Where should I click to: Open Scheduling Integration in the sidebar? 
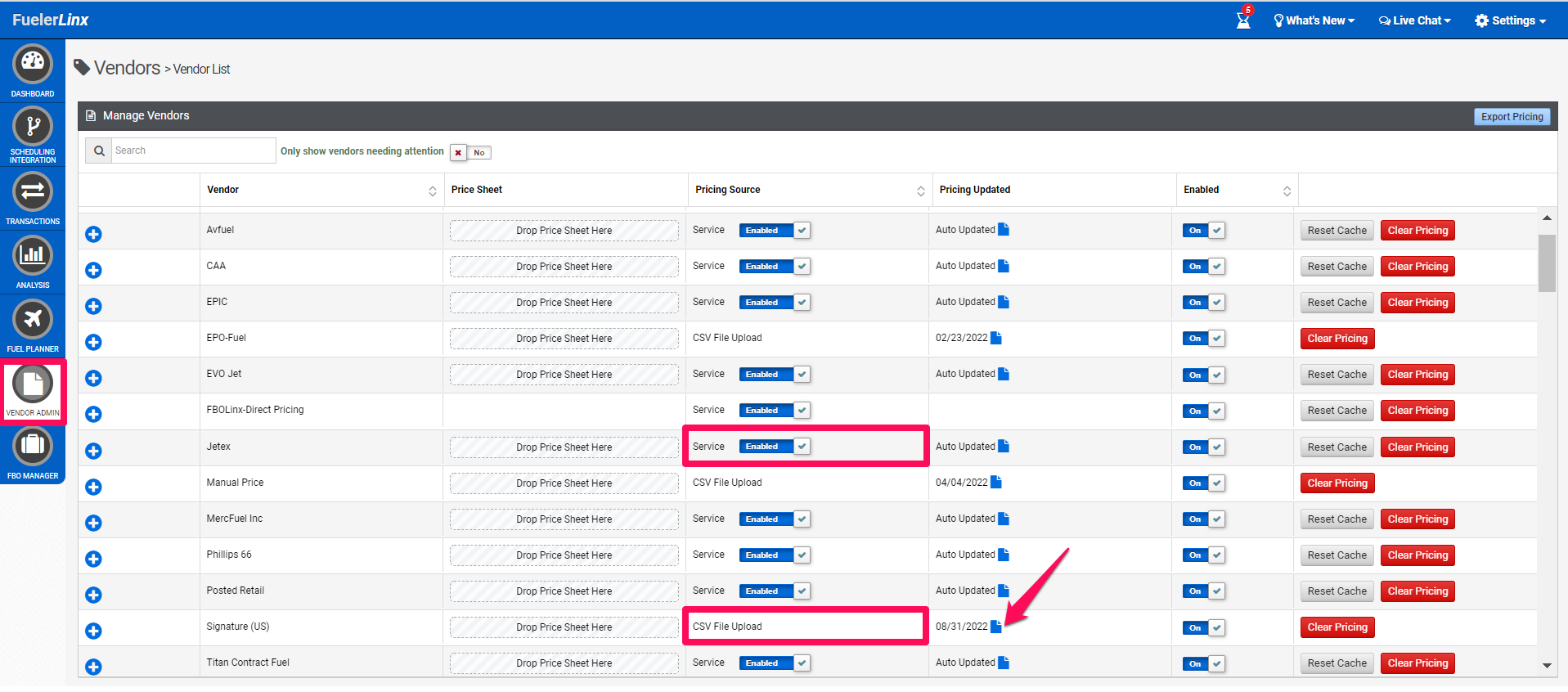[x=33, y=127]
